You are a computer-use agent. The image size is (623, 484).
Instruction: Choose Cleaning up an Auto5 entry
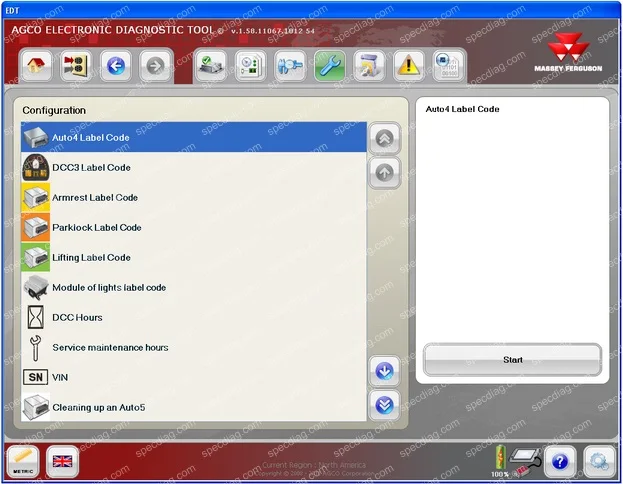click(x=193, y=407)
